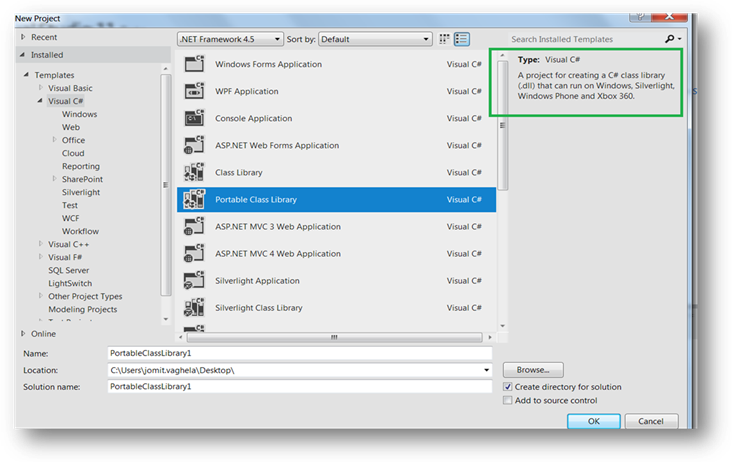
Task: Collapse the Installed section
Action: [x=22, y=55]
